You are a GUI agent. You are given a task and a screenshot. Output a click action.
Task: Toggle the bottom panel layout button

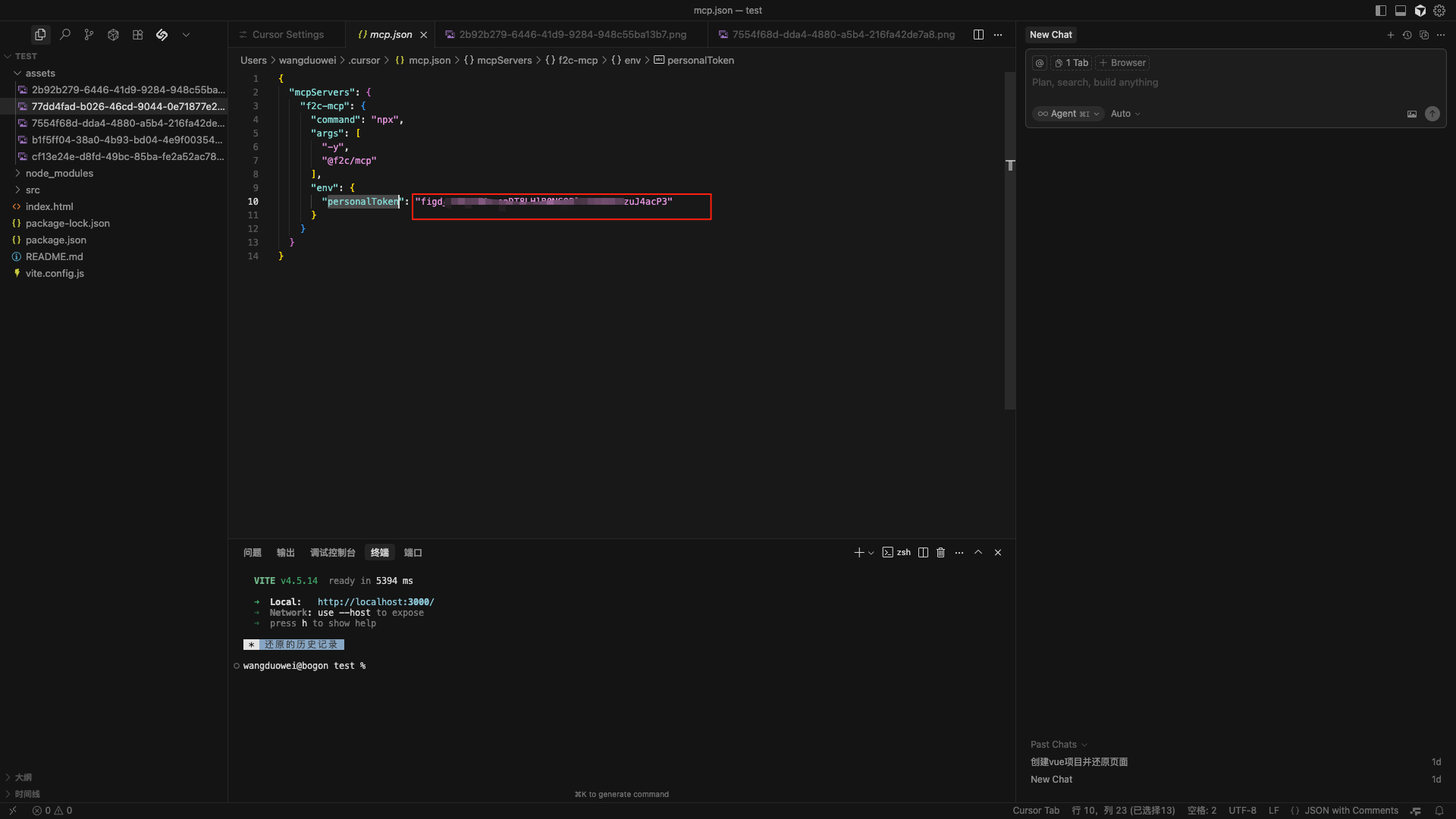tap(1401, 11)
